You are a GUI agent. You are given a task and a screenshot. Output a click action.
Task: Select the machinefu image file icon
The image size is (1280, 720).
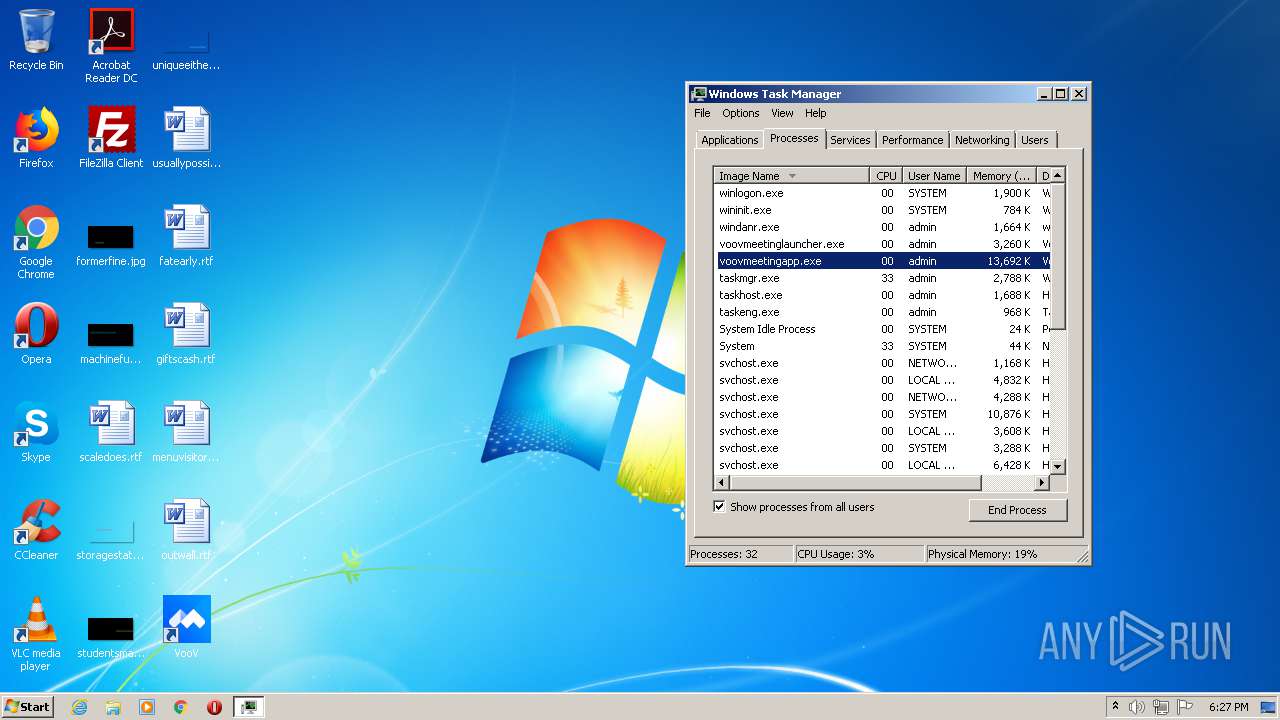(111, 340)
